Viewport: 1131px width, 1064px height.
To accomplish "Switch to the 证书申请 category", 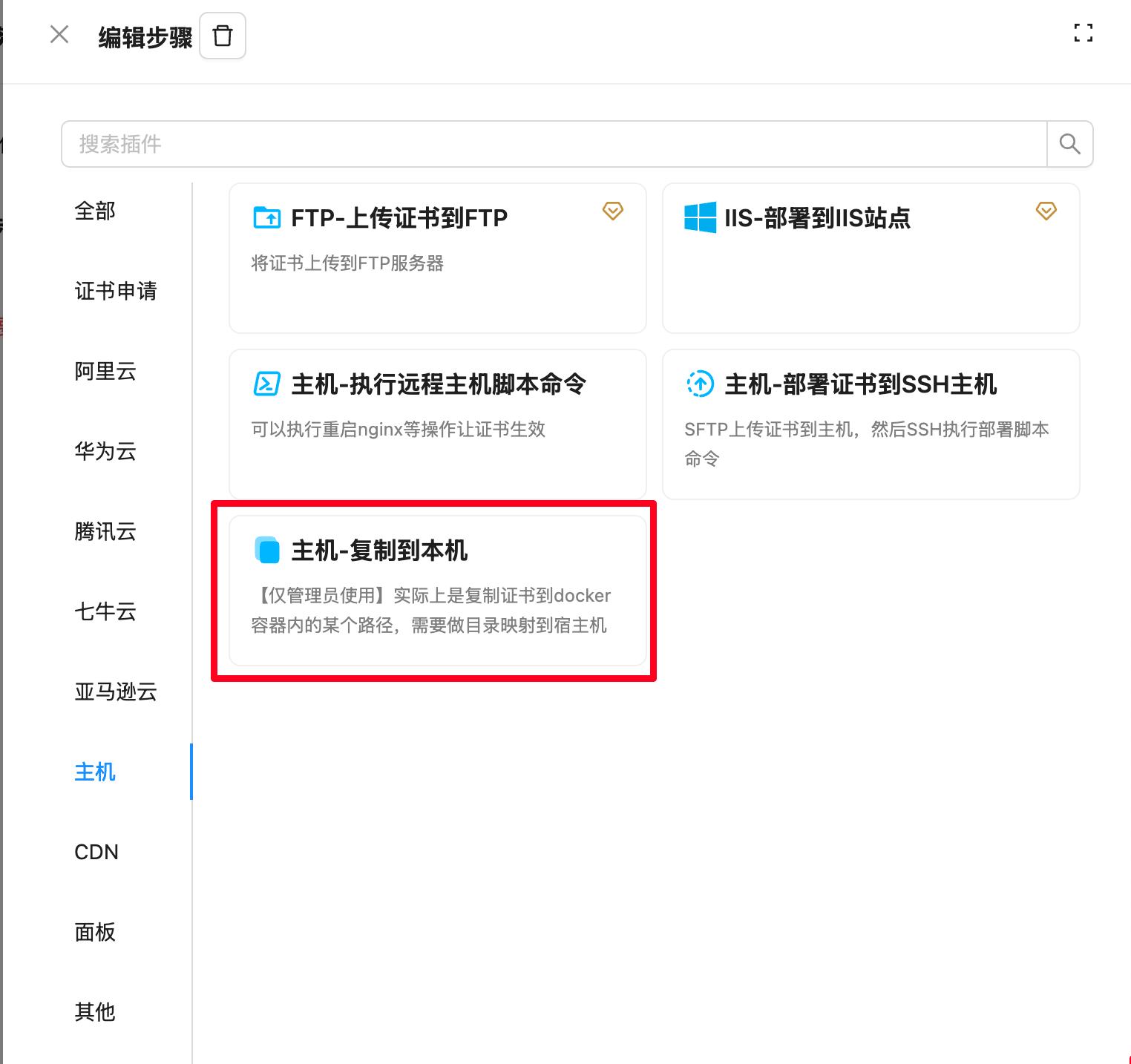I will pyautogui.click(x=116, y=292).
